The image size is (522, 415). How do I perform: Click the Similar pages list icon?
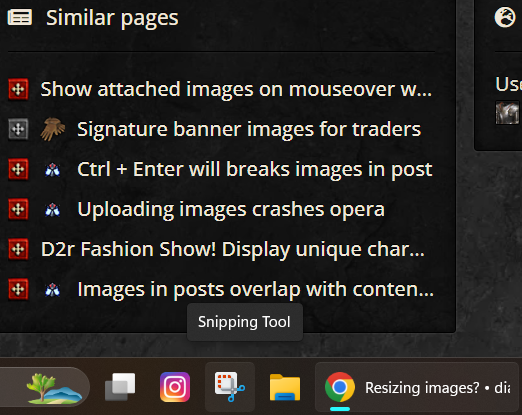point(20,17)
